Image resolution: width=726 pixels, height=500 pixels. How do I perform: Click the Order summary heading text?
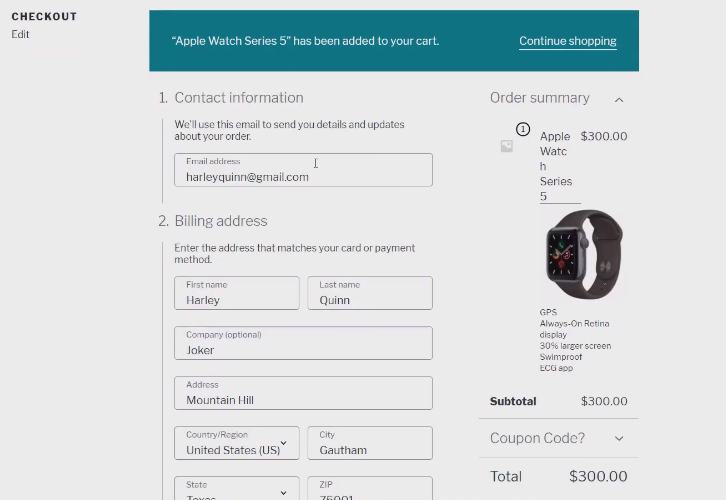540,98
